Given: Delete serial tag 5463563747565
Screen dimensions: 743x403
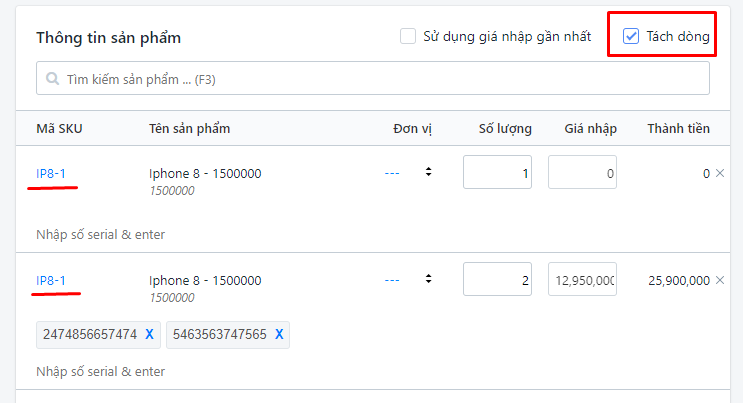Looking at the screenshot, I should 279,334.
